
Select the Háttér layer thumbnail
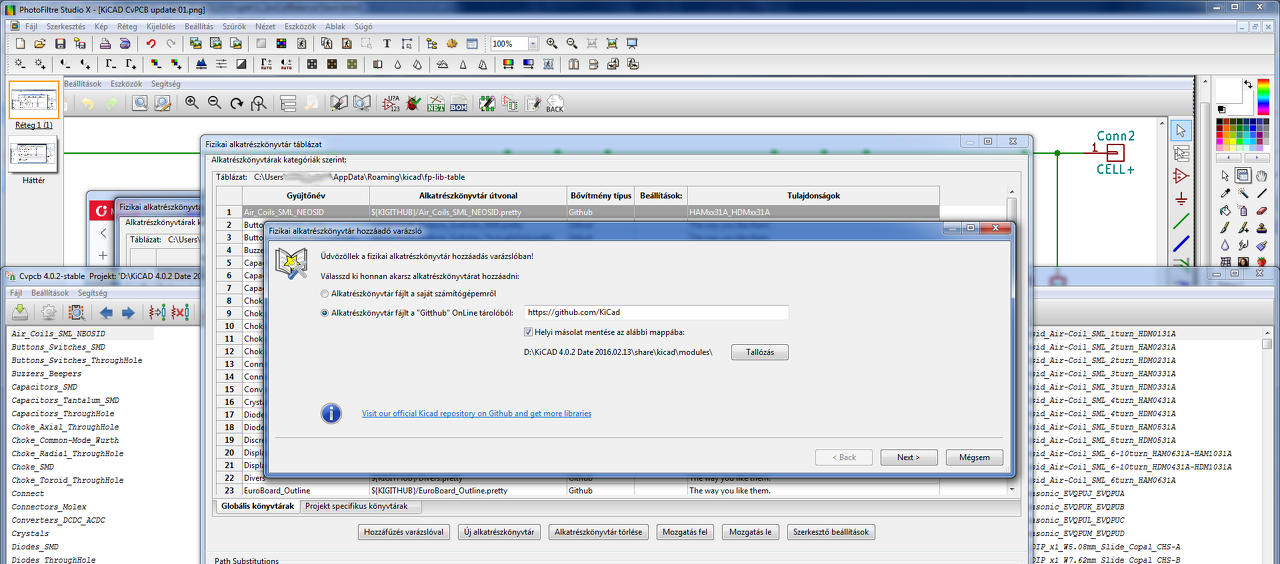coord(34,155)
